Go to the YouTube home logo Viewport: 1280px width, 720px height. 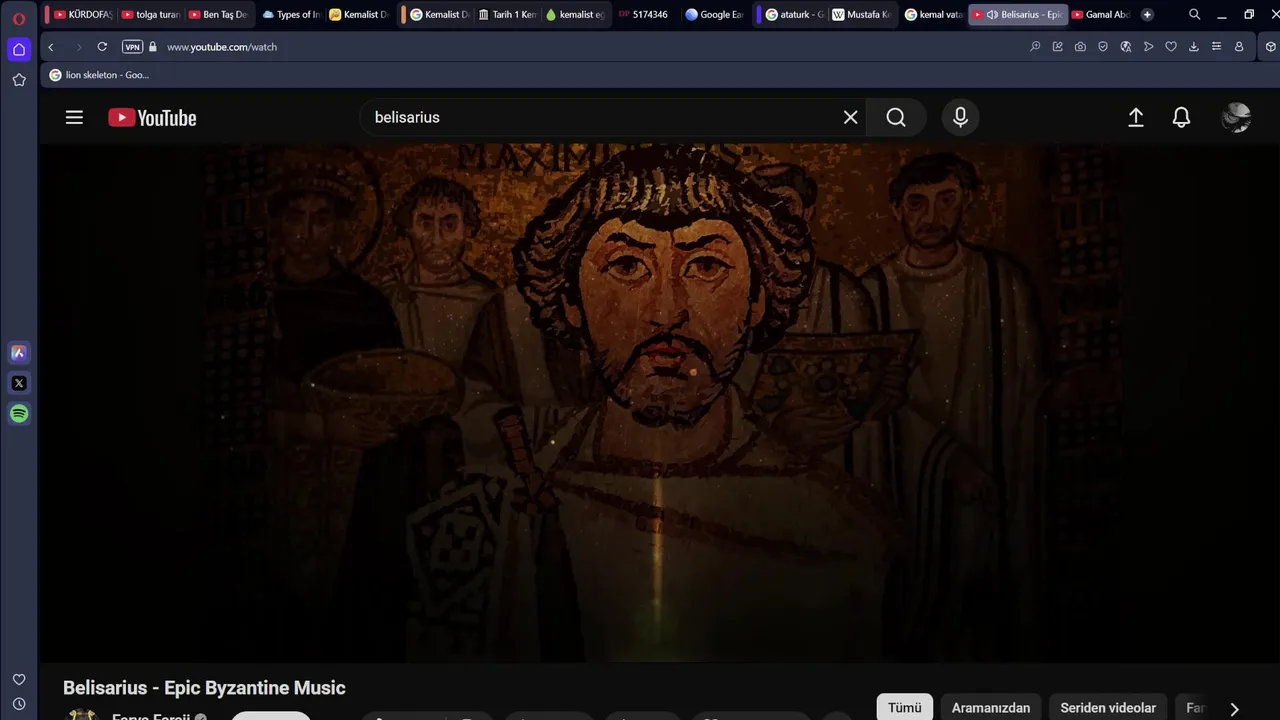(152, 118)
